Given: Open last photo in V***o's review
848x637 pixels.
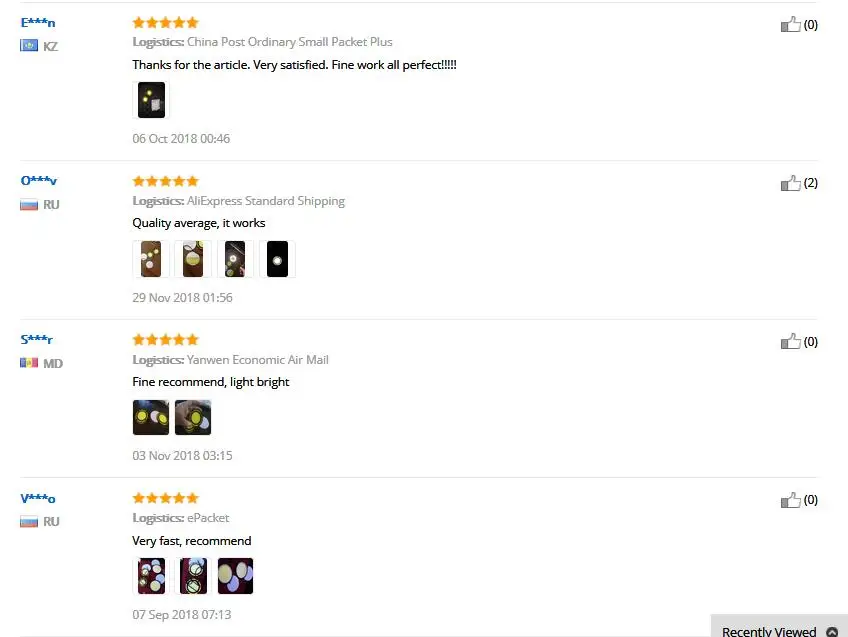Looking at the screenshot, I should point(235,576).
